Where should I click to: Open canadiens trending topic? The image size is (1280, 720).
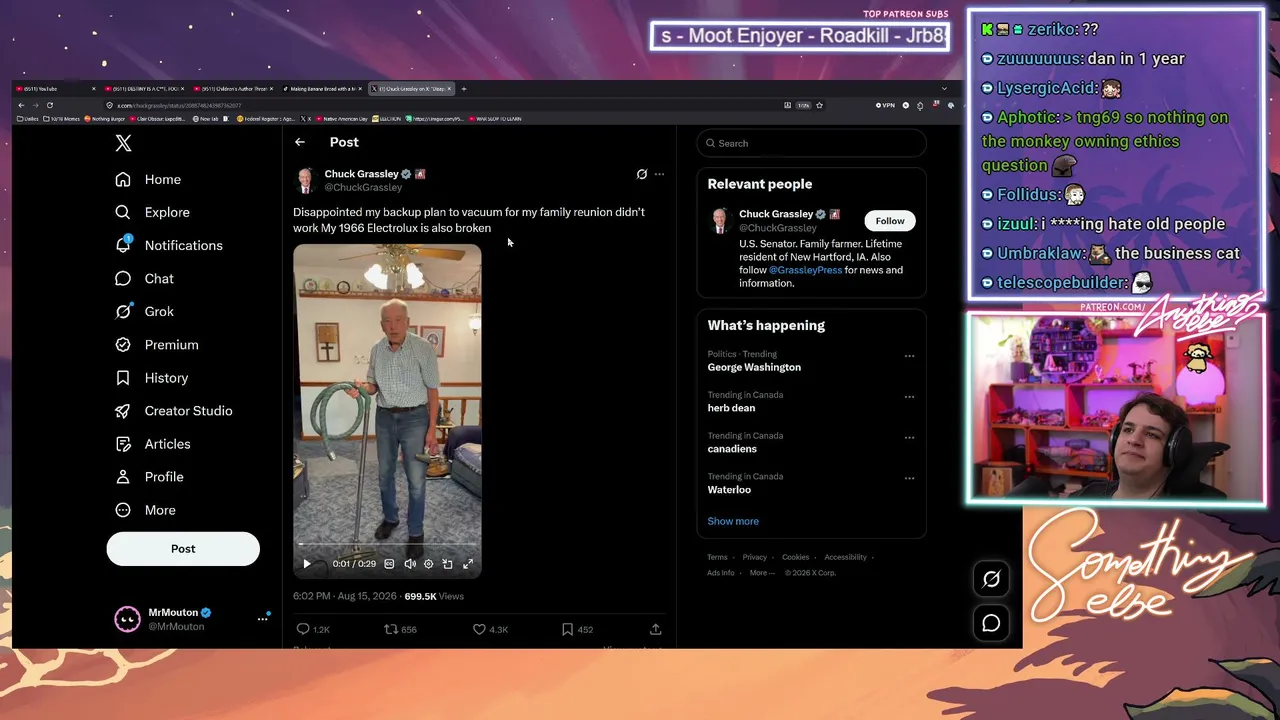(732, 449)
